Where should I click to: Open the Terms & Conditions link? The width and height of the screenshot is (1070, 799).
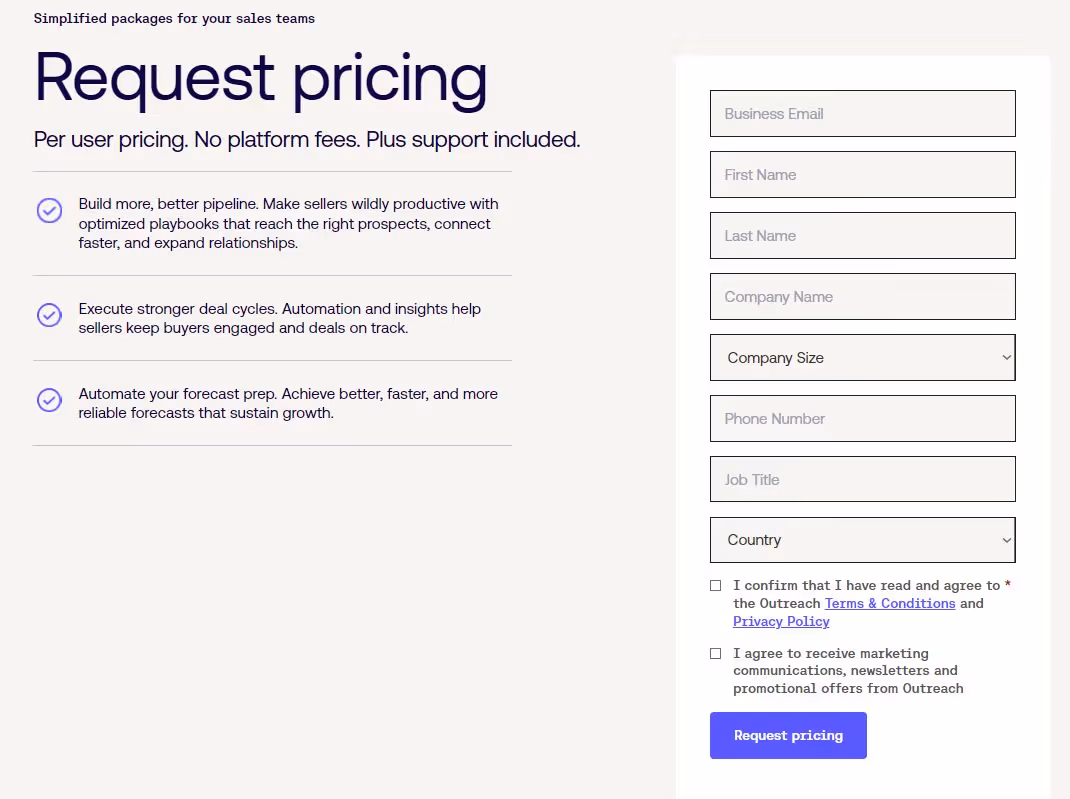pyautogui.click(x=890, y=603)
